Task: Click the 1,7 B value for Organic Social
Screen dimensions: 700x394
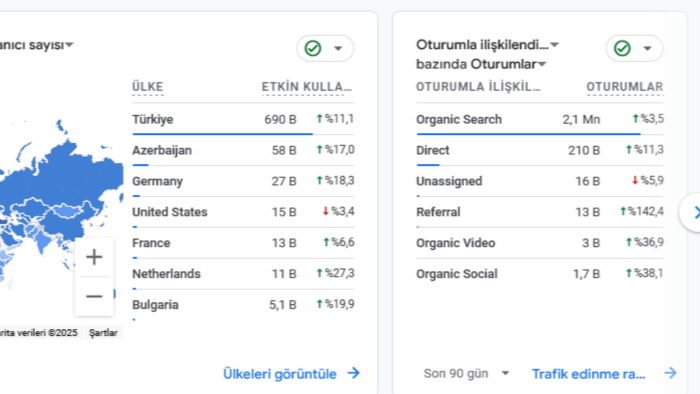Action: [x=587, y=274]
